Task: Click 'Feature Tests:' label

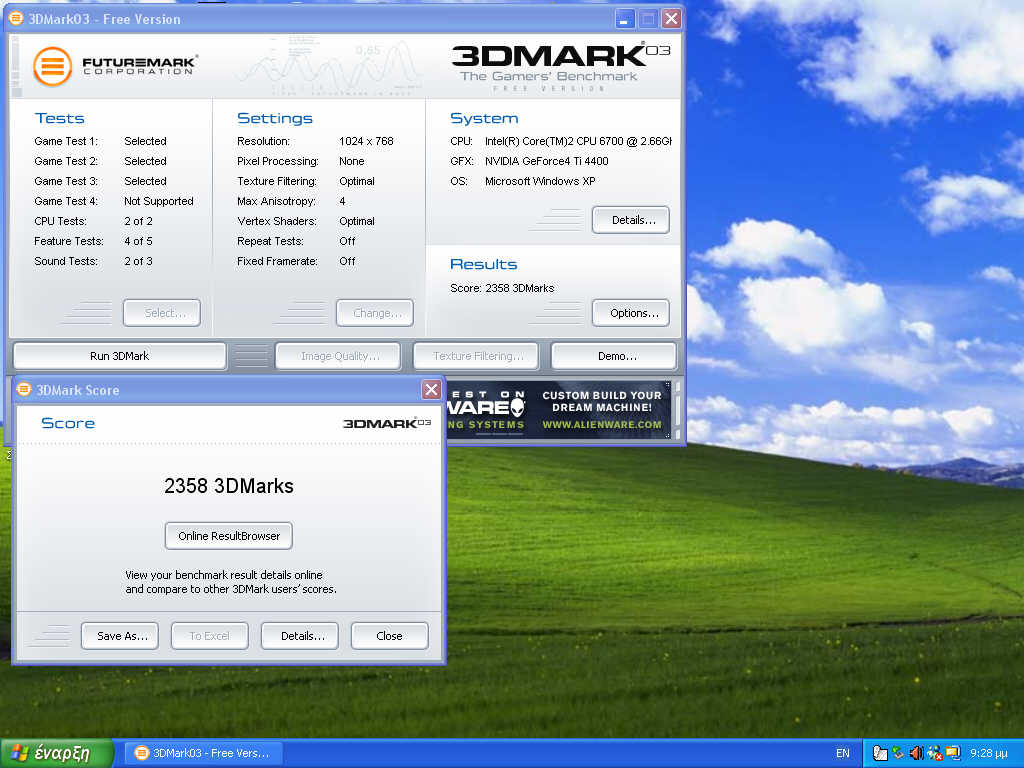Action: [69, 241]
